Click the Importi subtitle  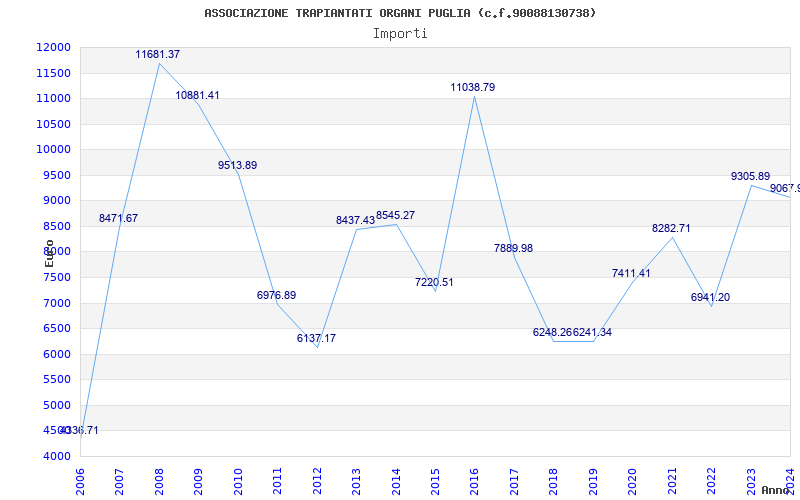point(400,34)
